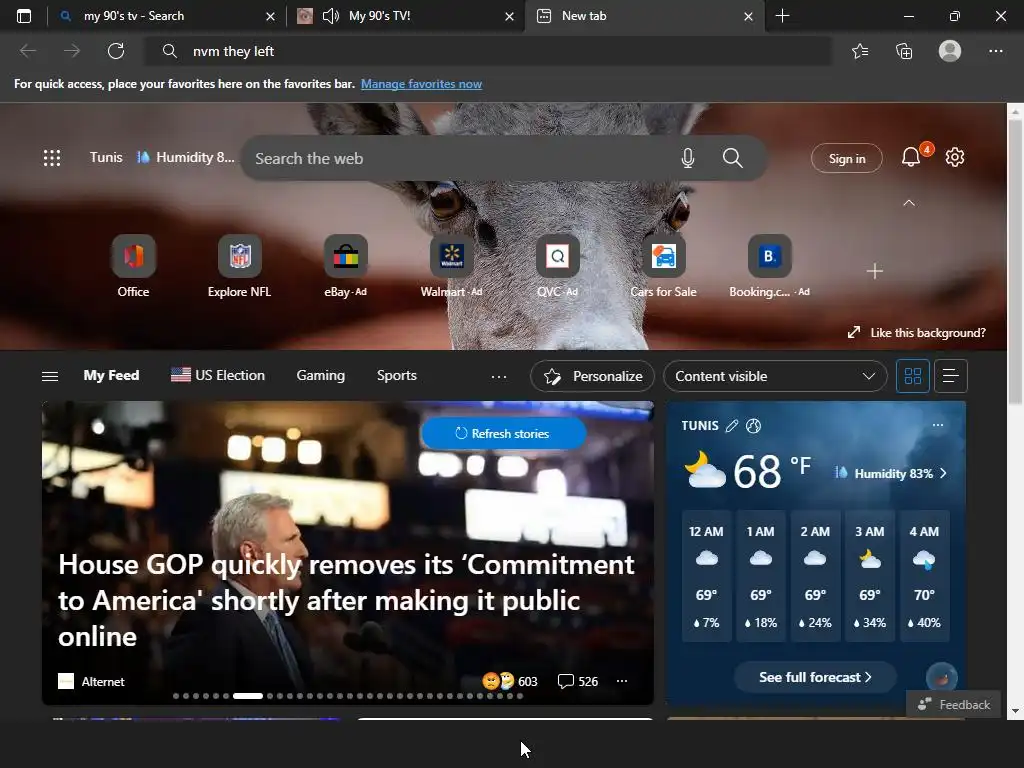The width and height of the screenshot is (1024, 768).
Task: Click the Sign in button
Action: (x=846, y=159)
